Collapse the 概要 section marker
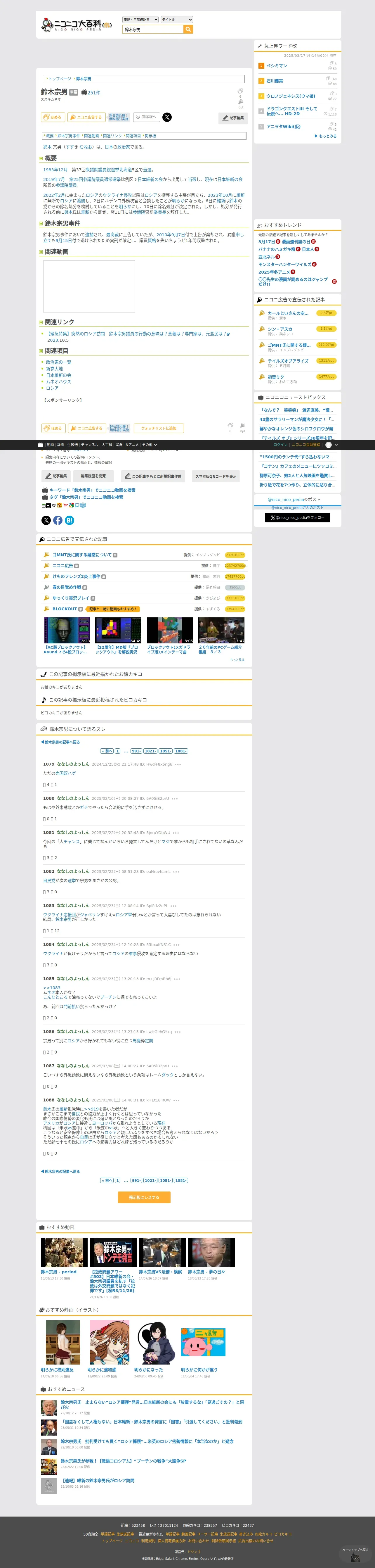The image size is (375, 1568). point(41,158)
